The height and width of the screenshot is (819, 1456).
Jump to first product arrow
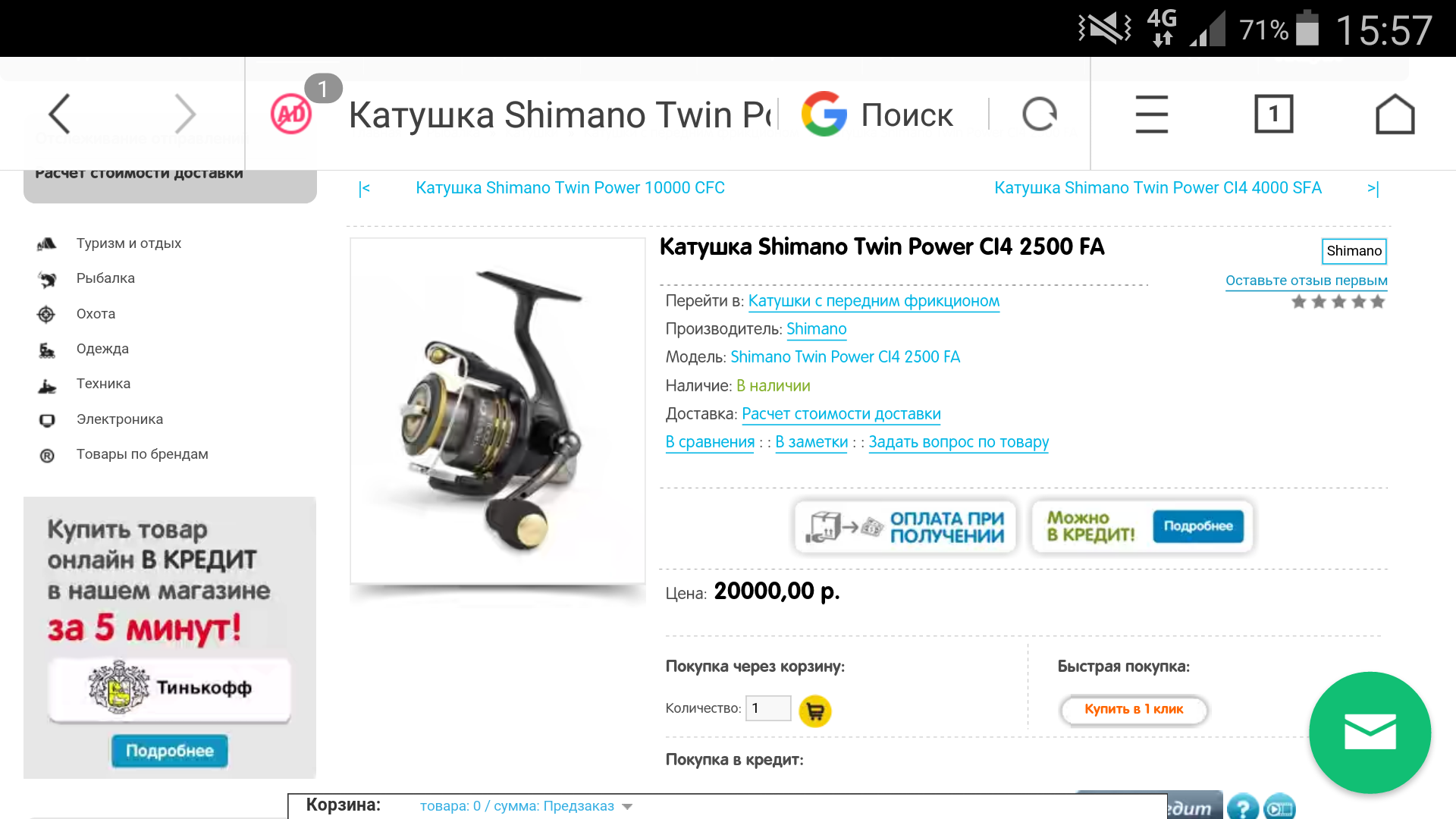pos(365,188)
